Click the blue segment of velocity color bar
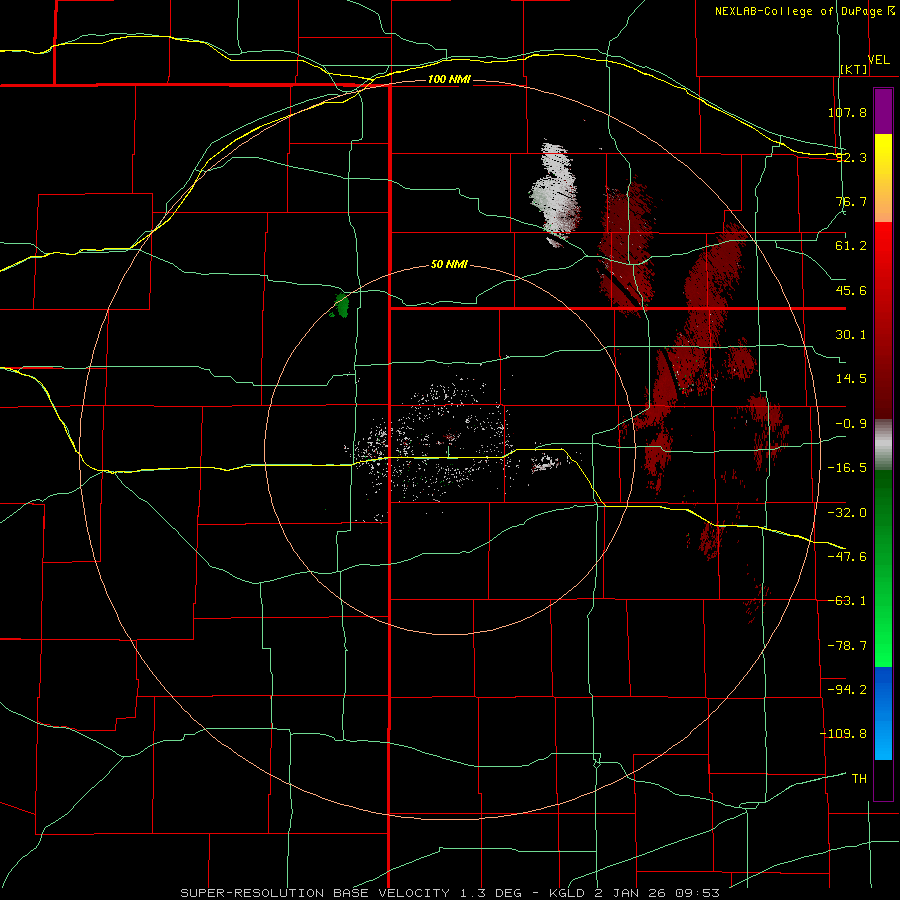The image size is (900, 900). click(883, 713)
